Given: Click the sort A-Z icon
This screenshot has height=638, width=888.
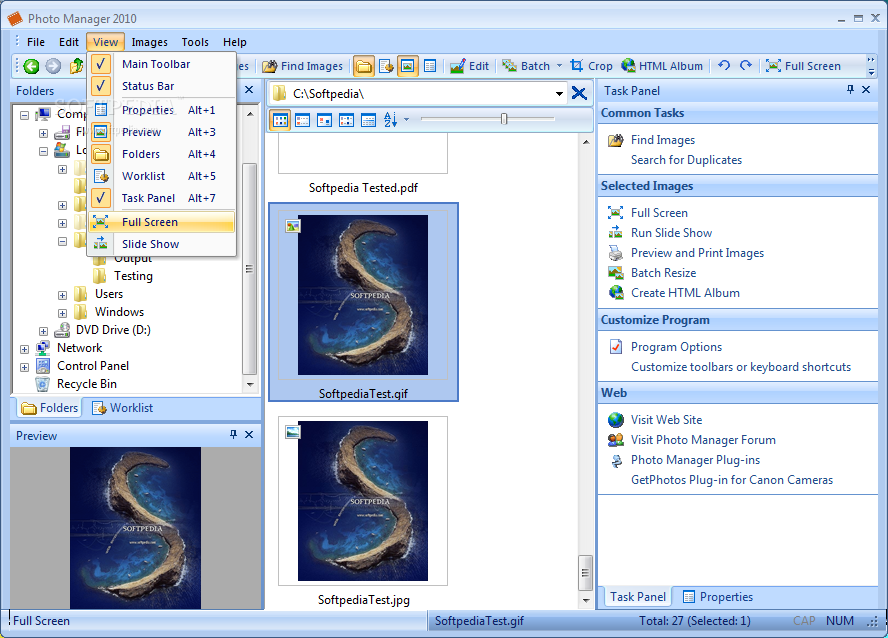Looking at the screenshot, I should click(390, 119).
